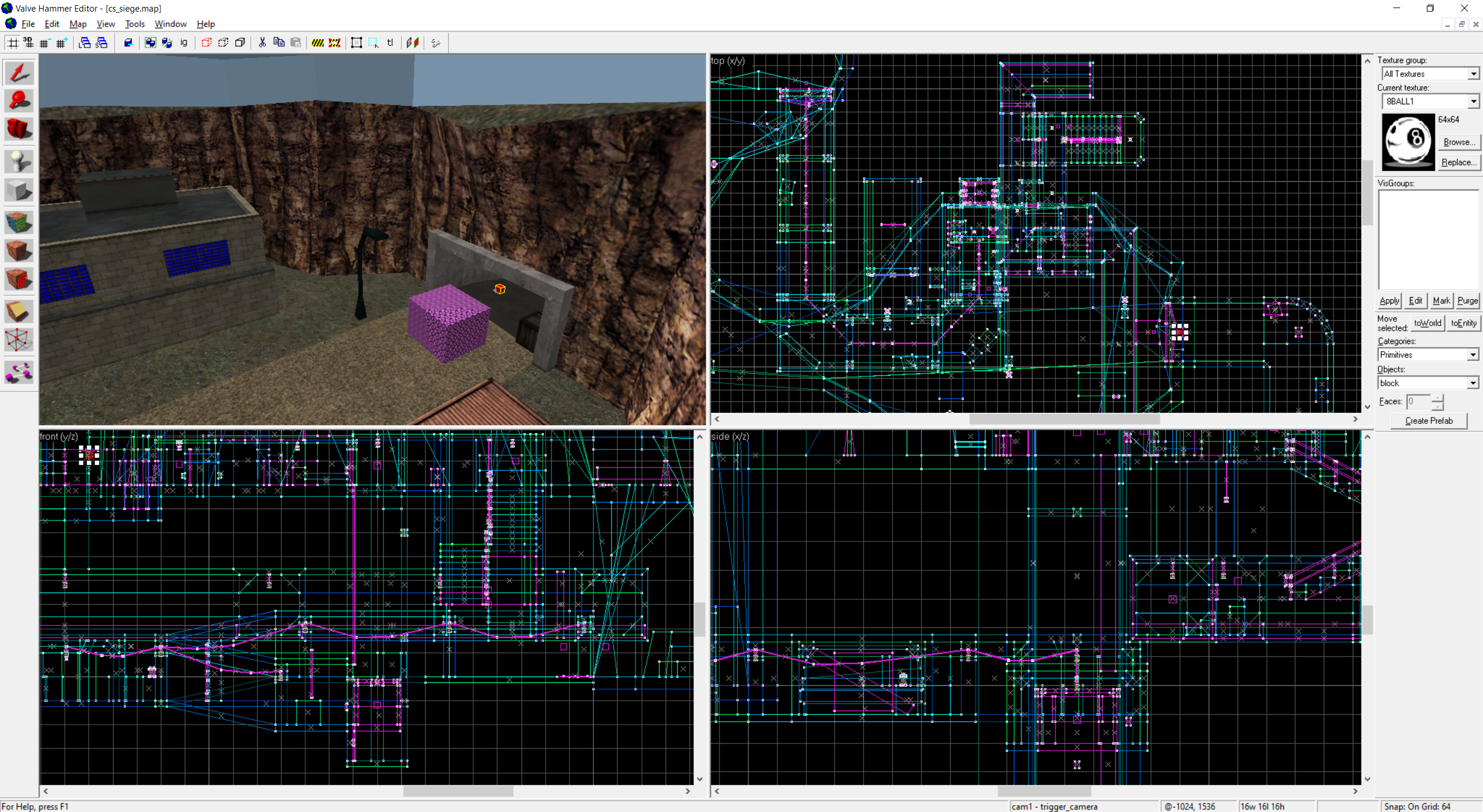The width and height of the screenshot is (1483, 812).
Task: Select the Vertex manipulation tool
Action: (x=19, y=340)
